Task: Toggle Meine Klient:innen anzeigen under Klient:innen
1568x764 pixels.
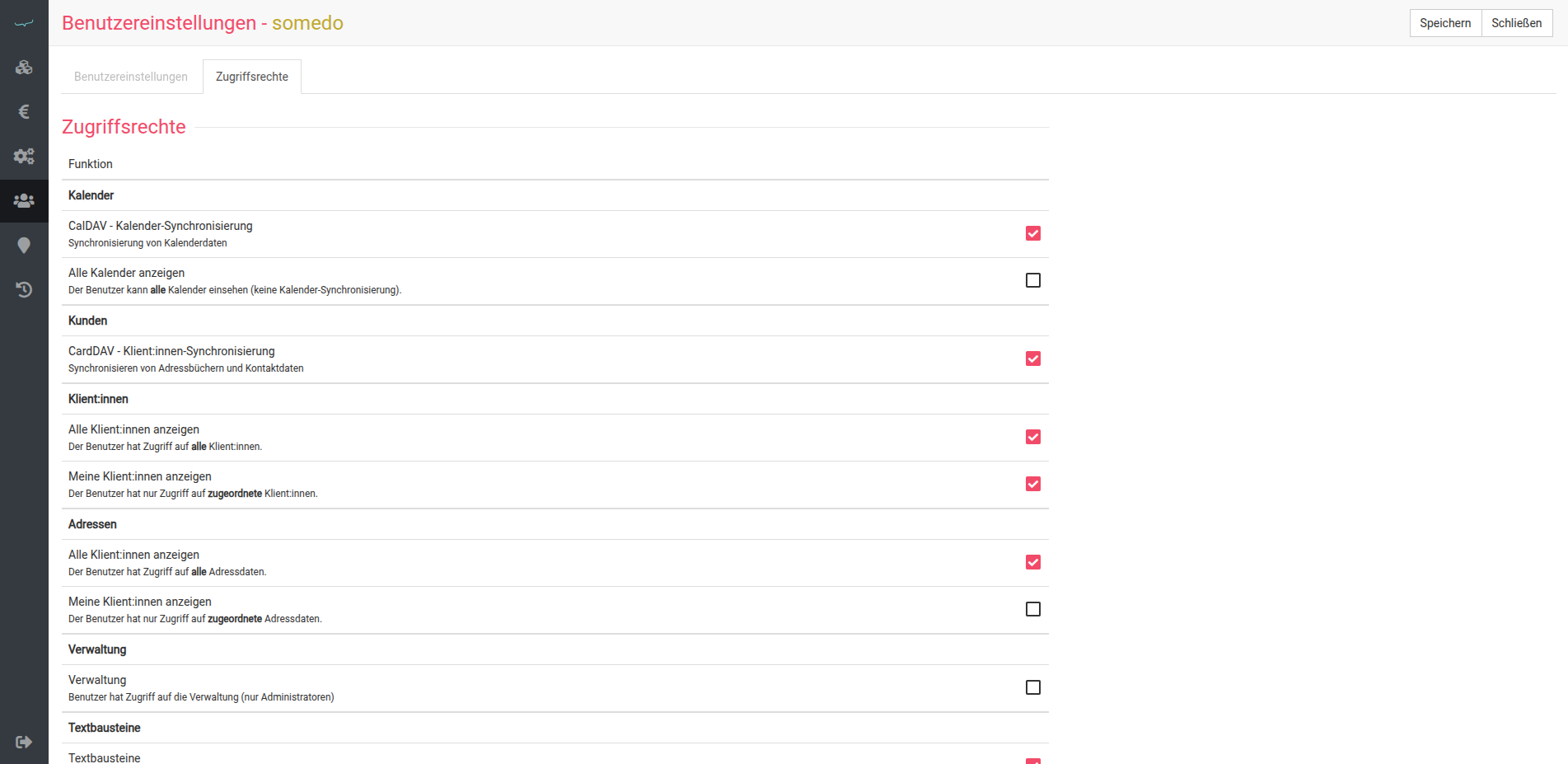Action: [x=1032, y=484]
